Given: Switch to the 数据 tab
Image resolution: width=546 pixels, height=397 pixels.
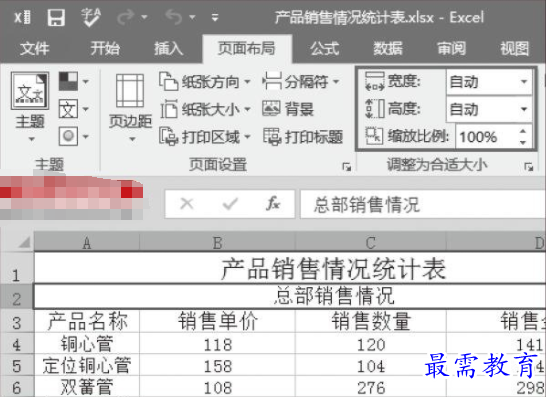Looking at the screenshot, I should tap(388, 48).
